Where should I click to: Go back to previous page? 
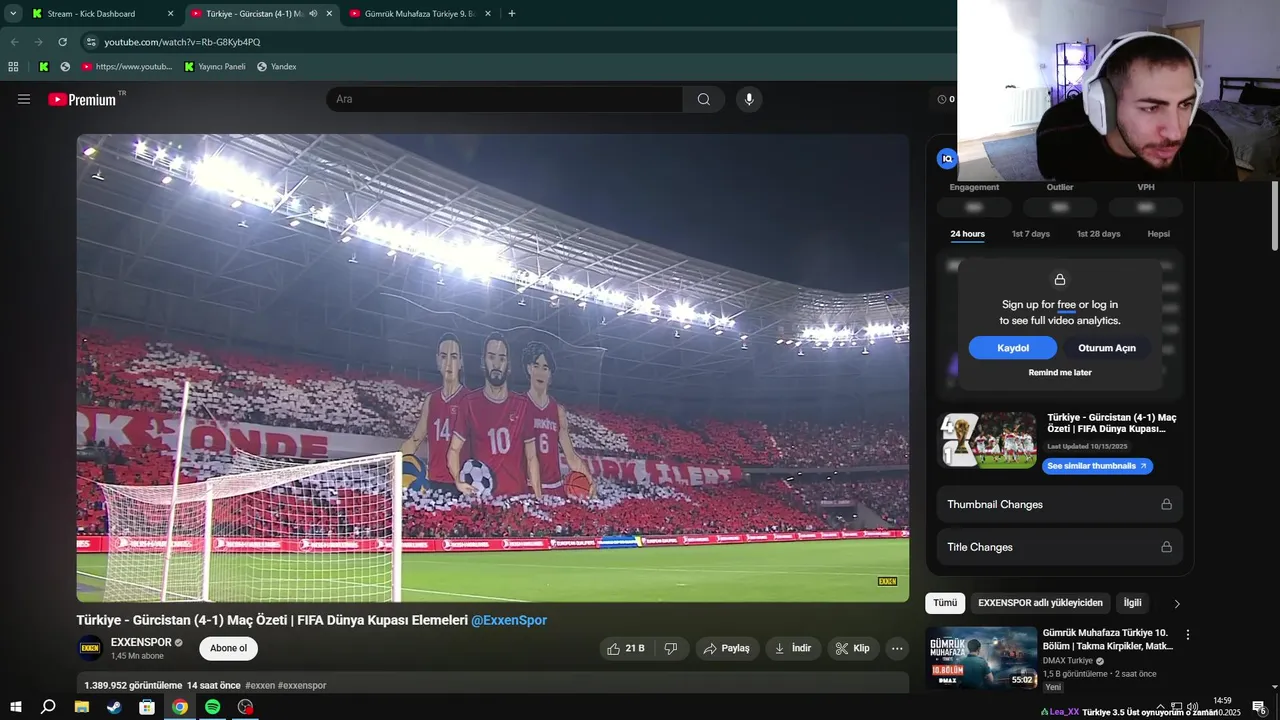point(14,42)
